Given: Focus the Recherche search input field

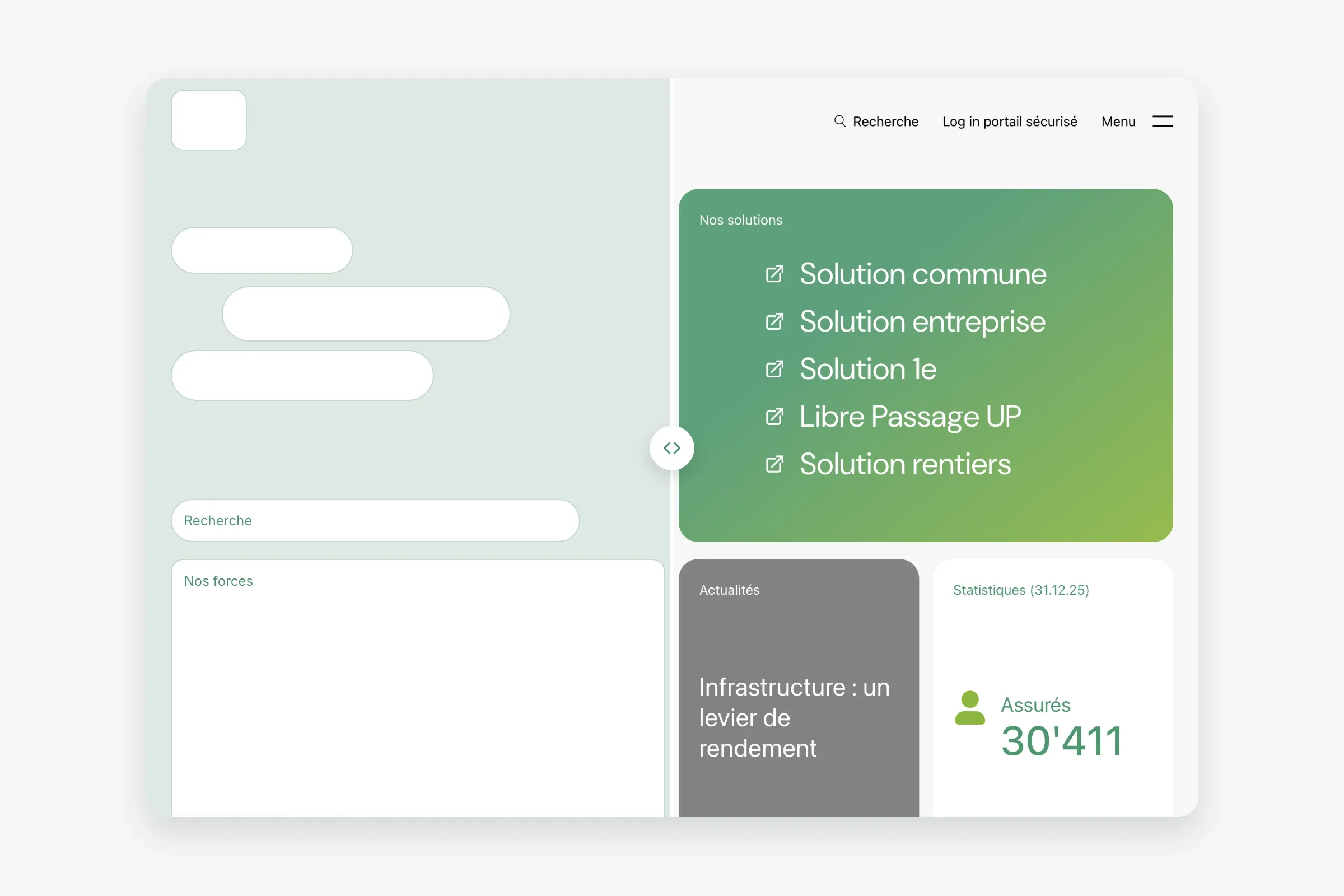Looking at the screenshot, I should tap(375, 521).
